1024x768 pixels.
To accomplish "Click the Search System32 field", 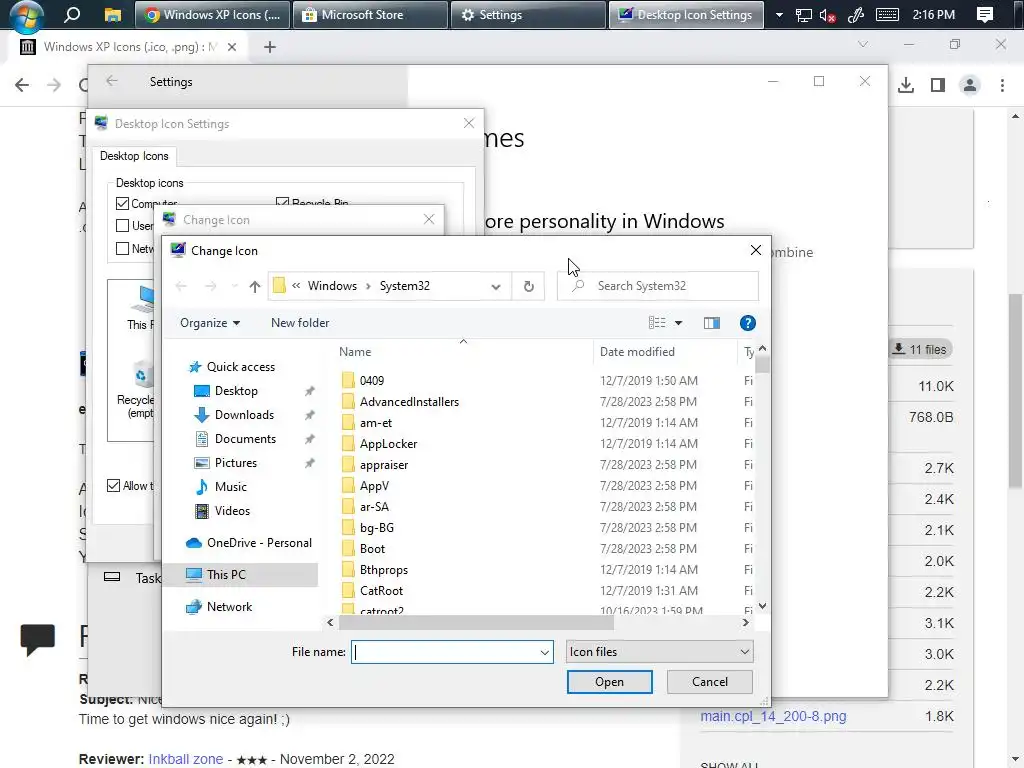I will tap(658, 286).
